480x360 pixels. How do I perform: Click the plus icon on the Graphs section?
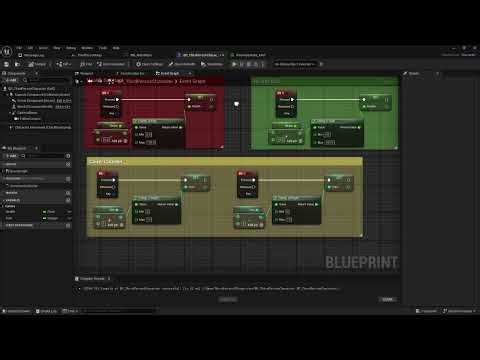[x=68, y=164]
